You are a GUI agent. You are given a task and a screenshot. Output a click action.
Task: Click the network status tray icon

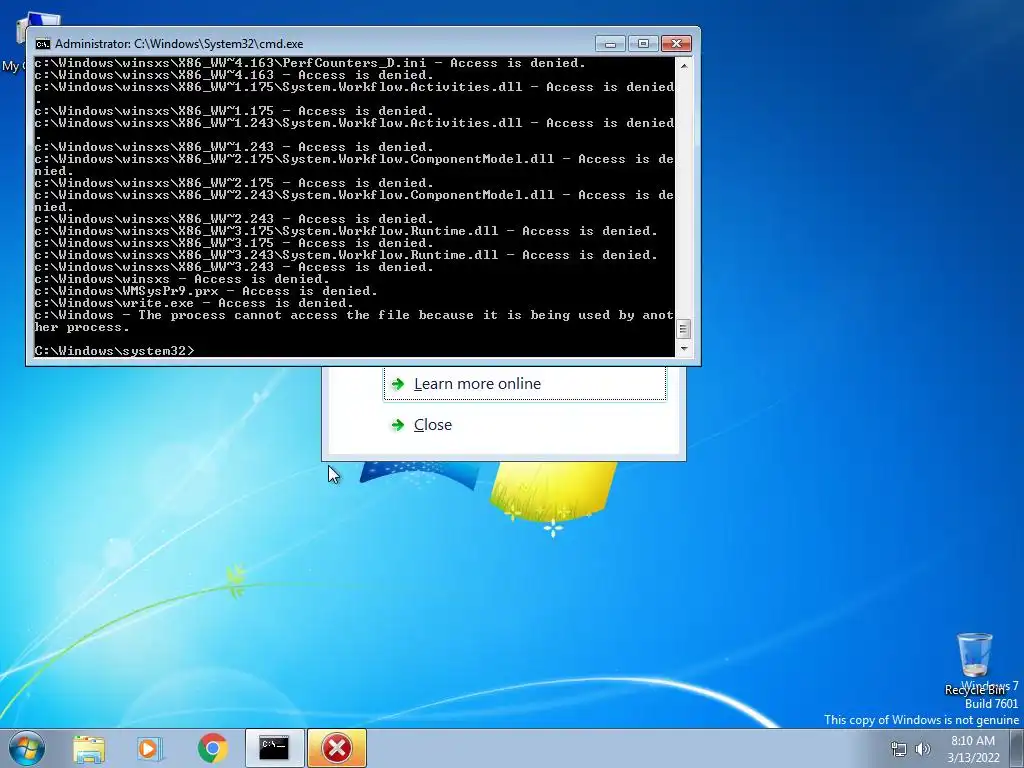point(899,749)
